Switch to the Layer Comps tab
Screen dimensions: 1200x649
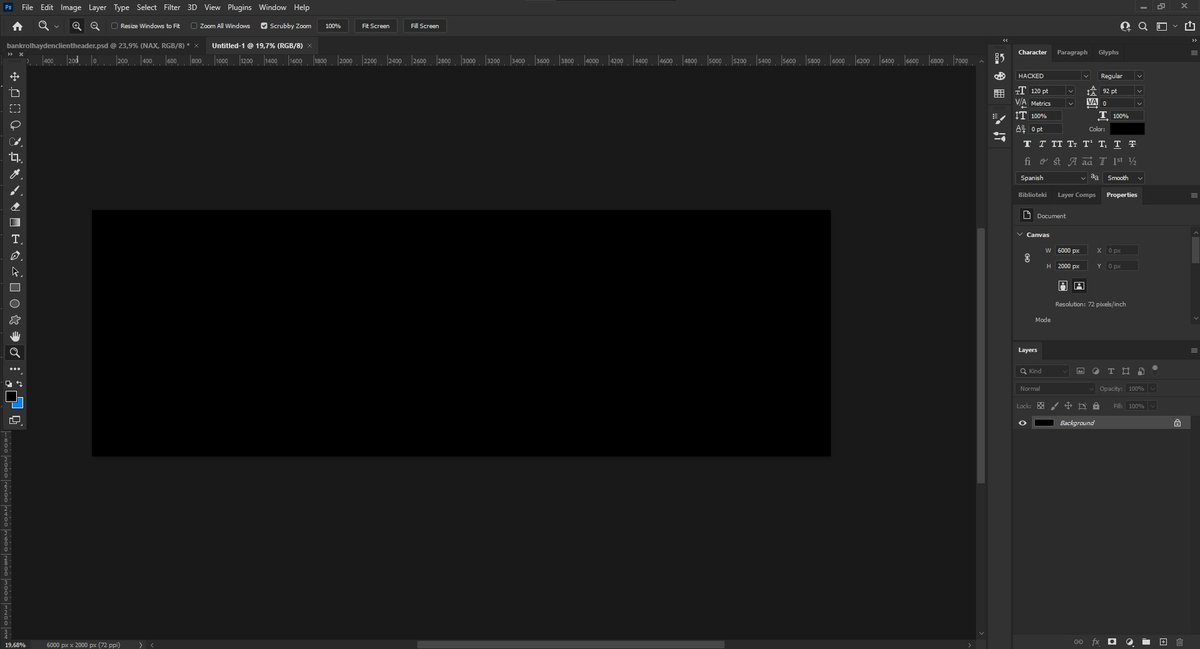click(1077, 195)
